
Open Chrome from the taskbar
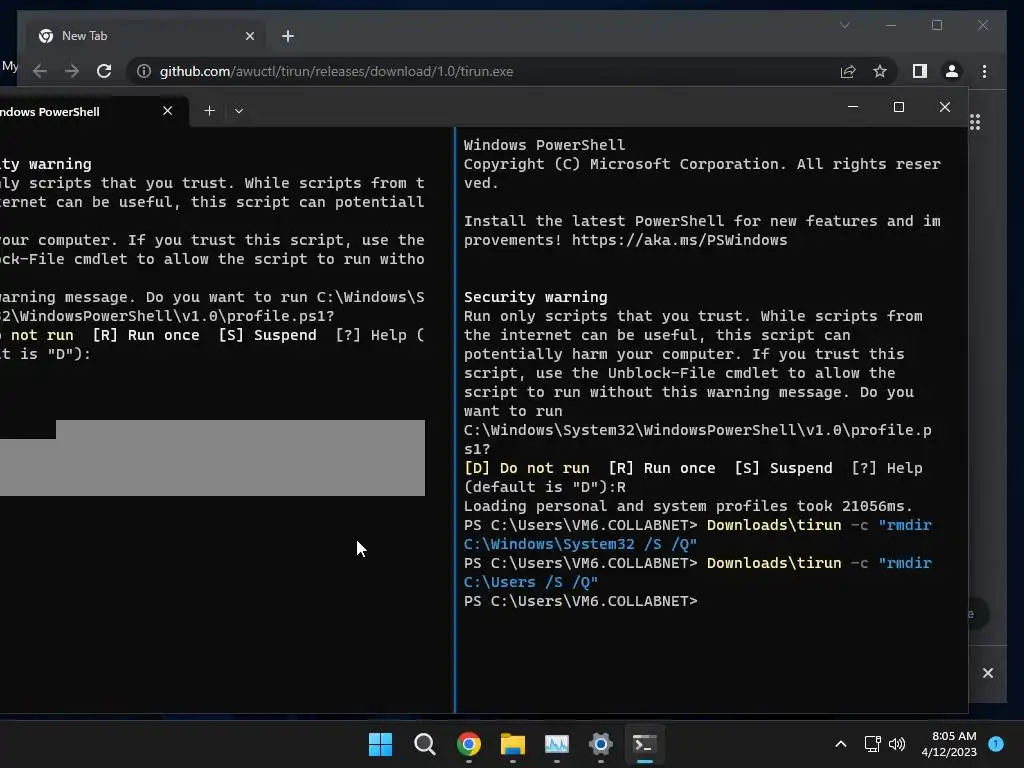[x=468, y=744]
